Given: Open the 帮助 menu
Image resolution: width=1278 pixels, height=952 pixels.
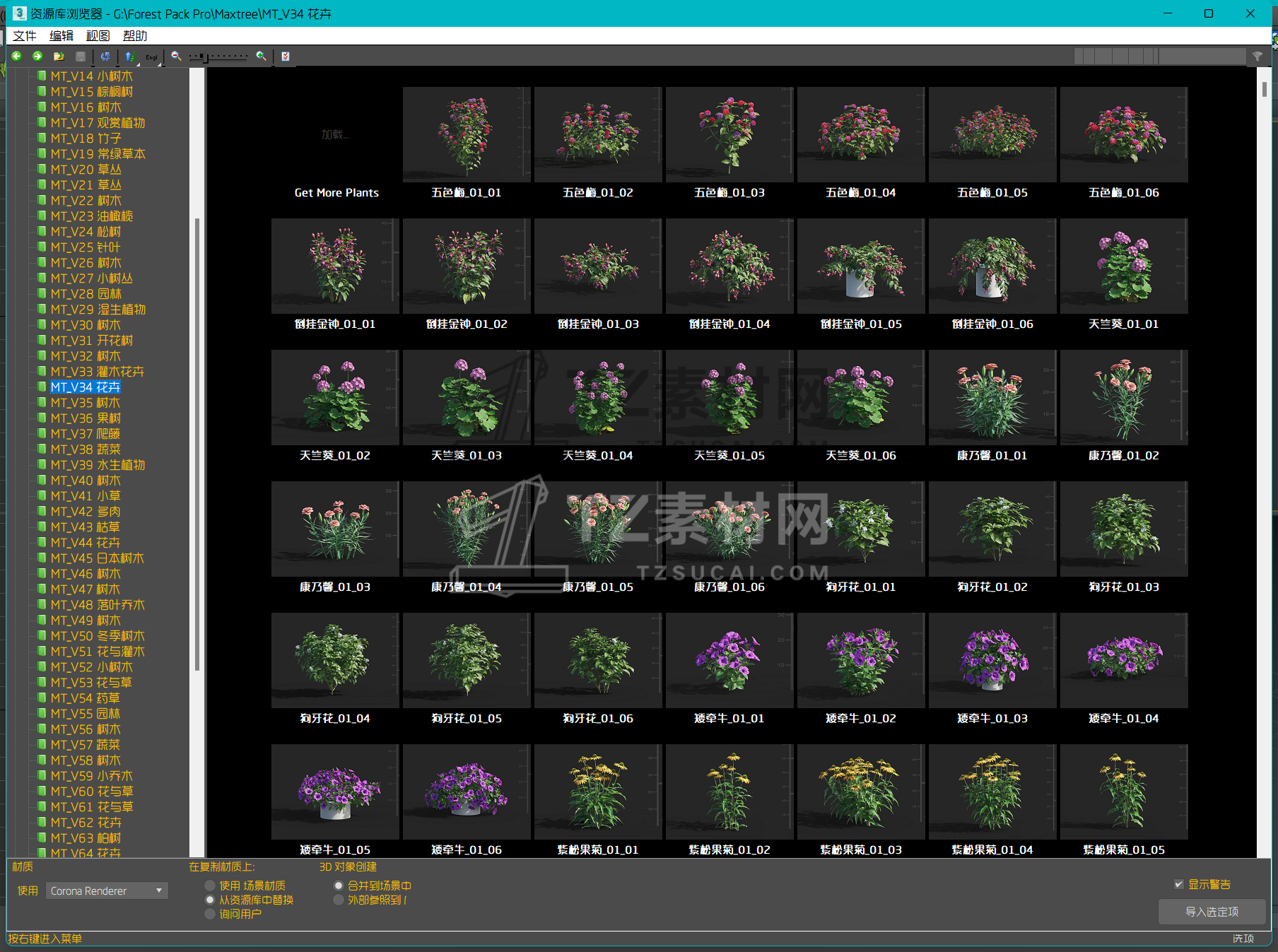Looking at the screenshot, I should pos(135,36).
